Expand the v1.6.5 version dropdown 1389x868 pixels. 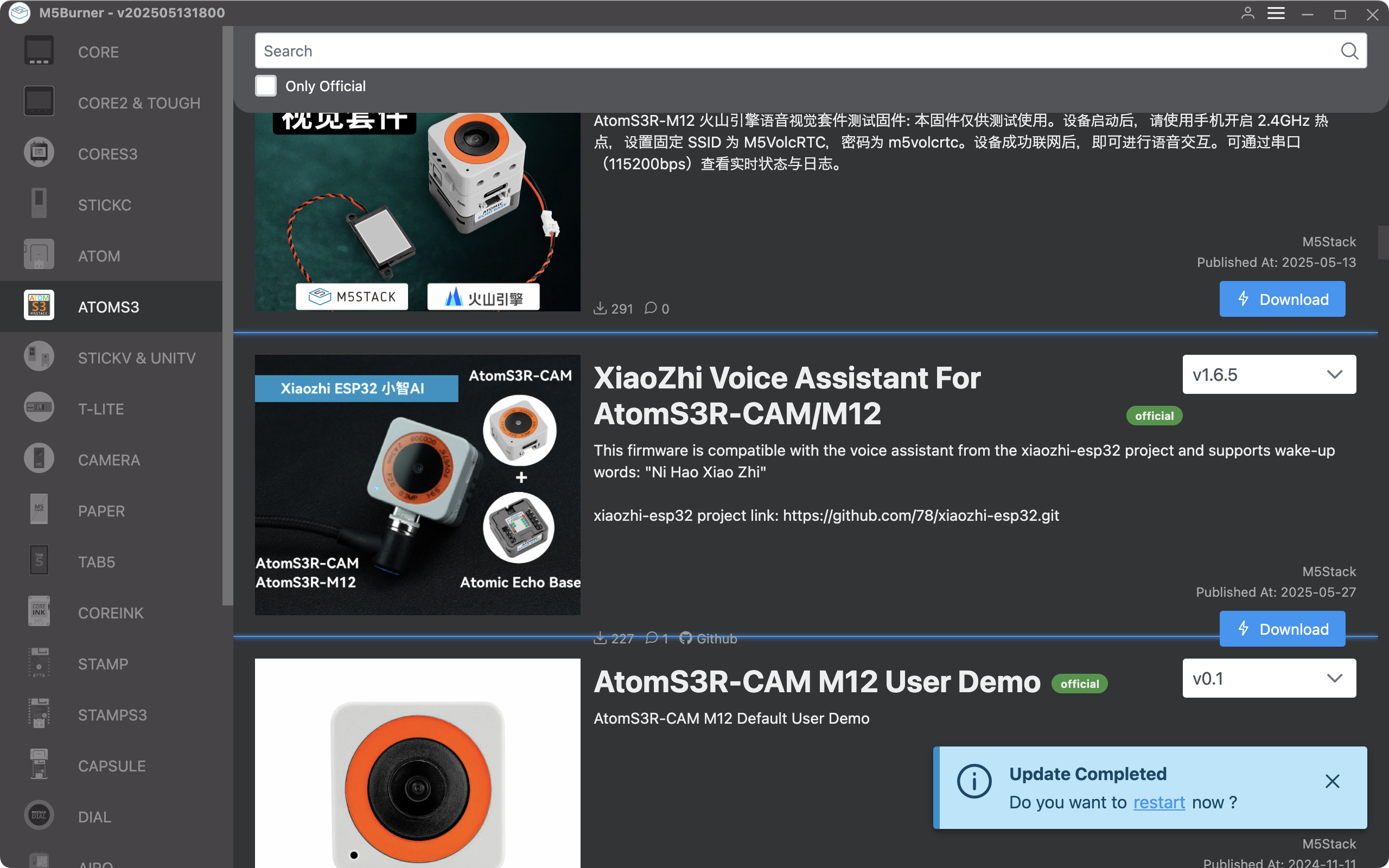(1269, 374)
